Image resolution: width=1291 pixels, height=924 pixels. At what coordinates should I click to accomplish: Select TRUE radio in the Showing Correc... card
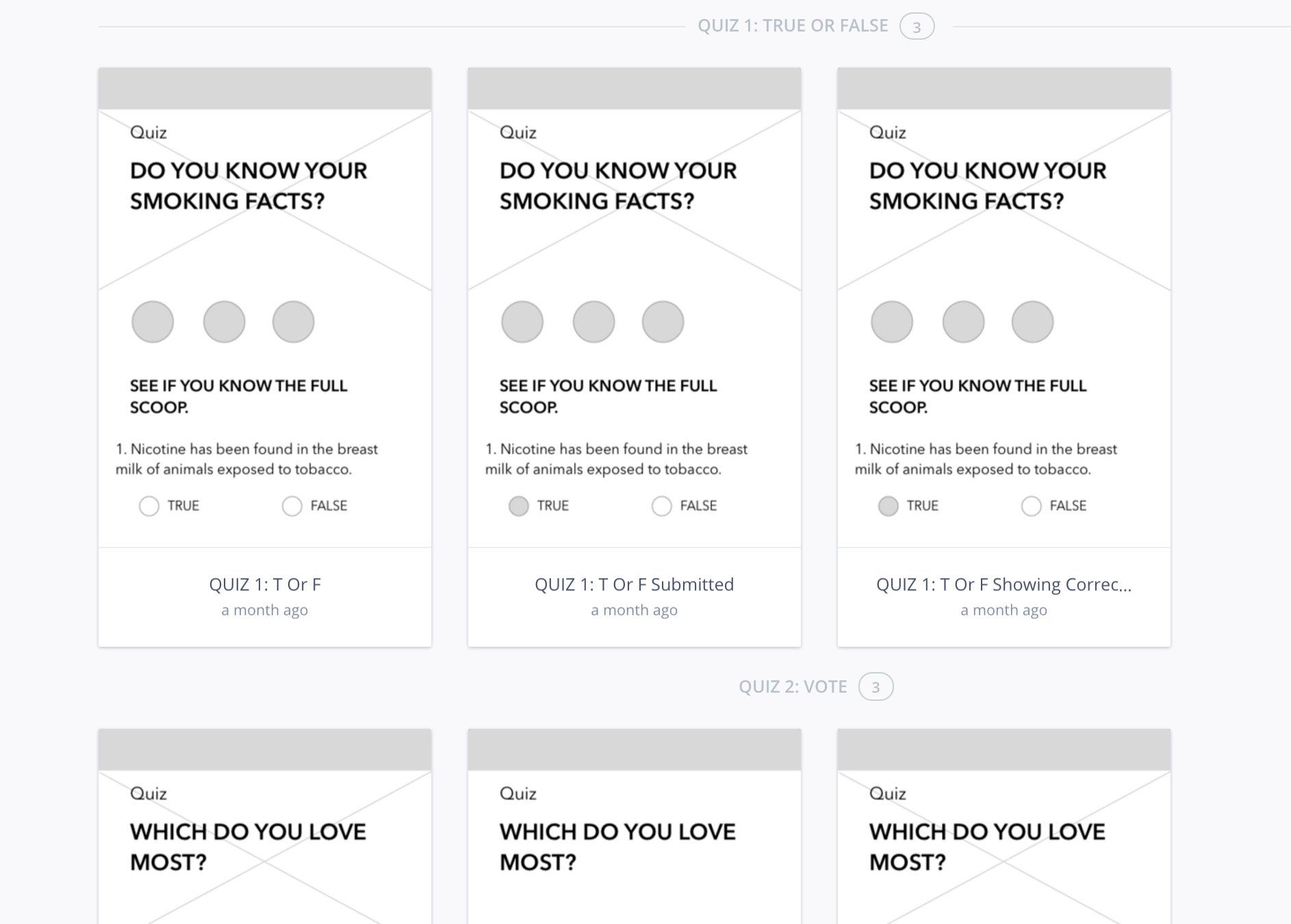click(889, 506)
